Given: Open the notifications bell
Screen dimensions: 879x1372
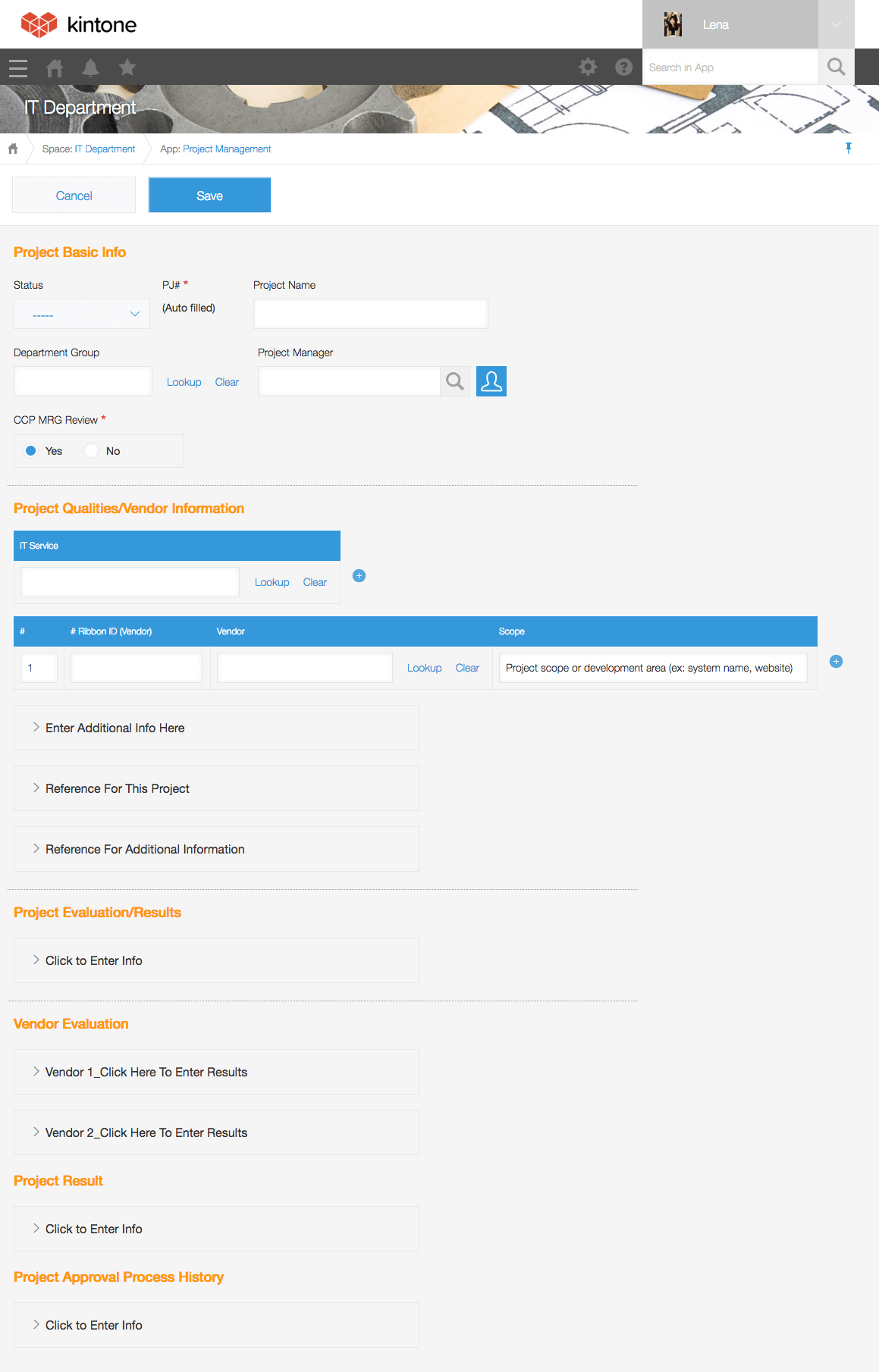Looking at the screenshot, I should (90, 68).
